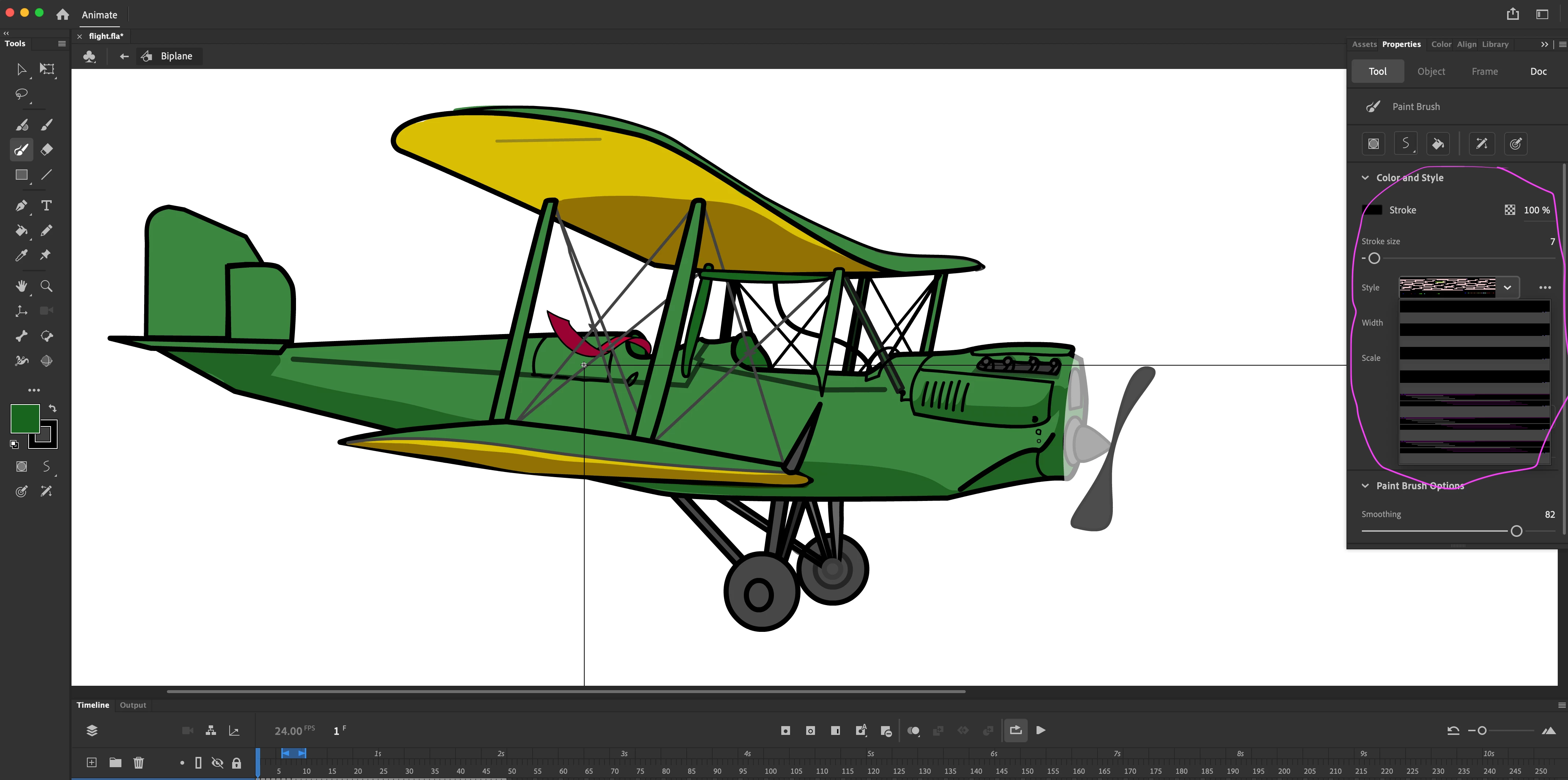
Task: Open the stroke Style dropdown
Action: point(1507,288)
